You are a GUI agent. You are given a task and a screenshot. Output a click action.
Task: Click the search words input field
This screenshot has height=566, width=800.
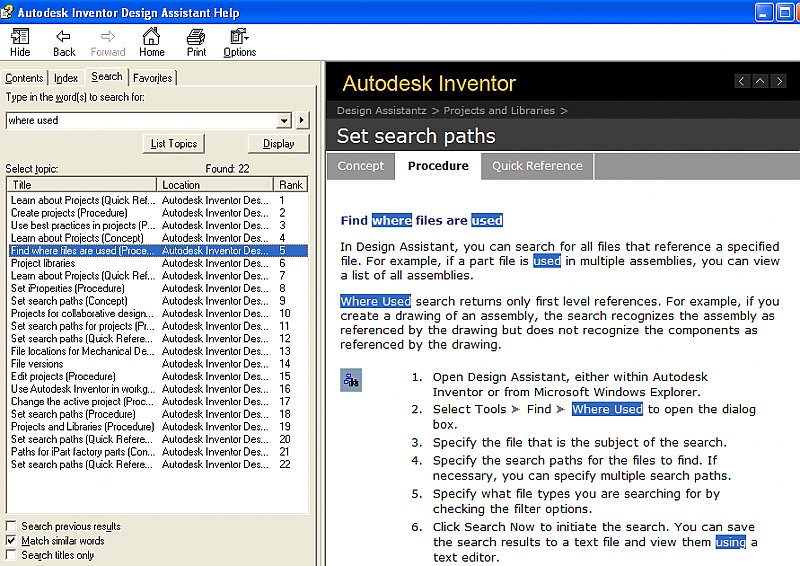point(141,120)
